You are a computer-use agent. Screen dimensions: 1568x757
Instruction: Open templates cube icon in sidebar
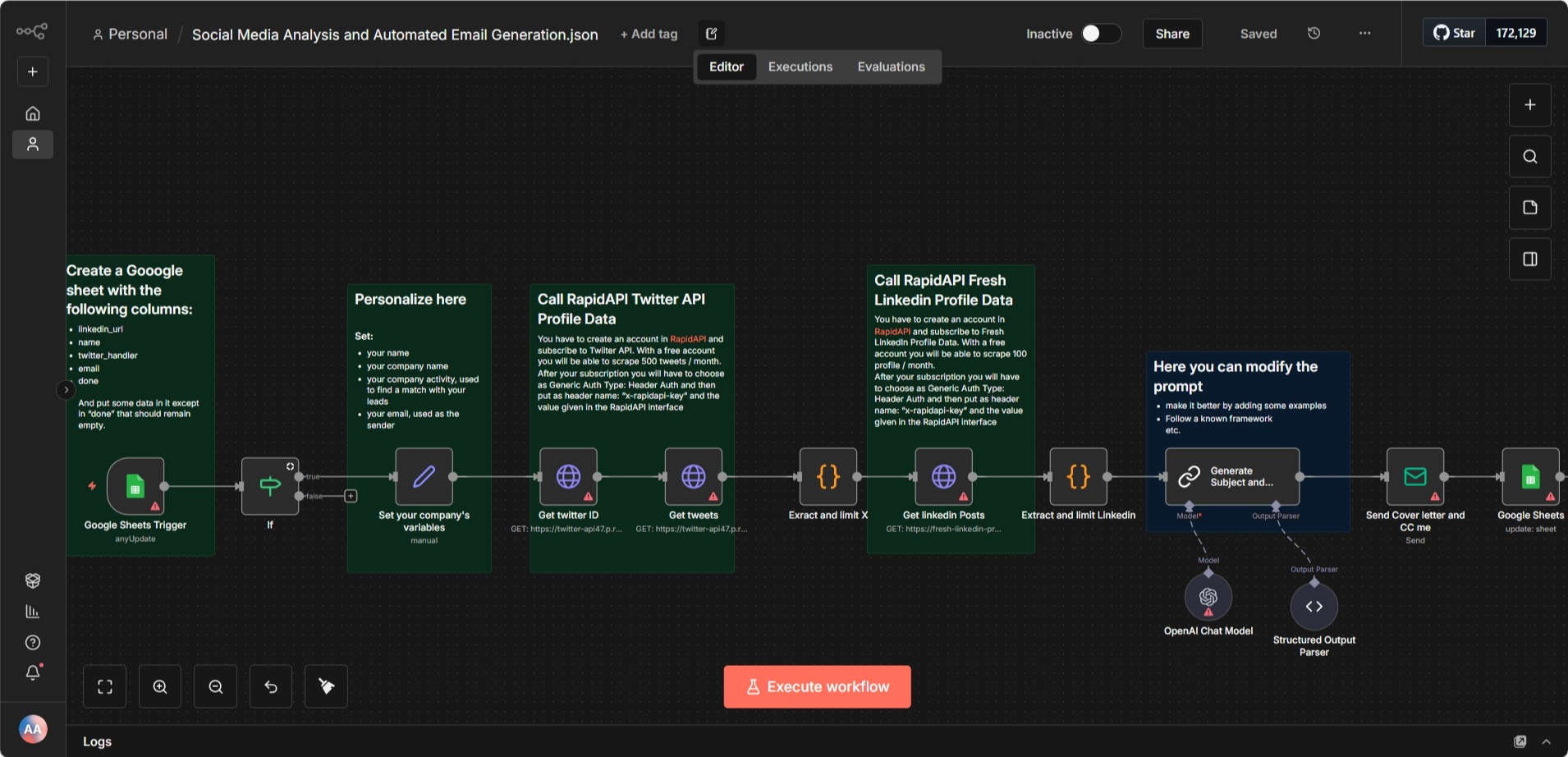coord(33,580)
